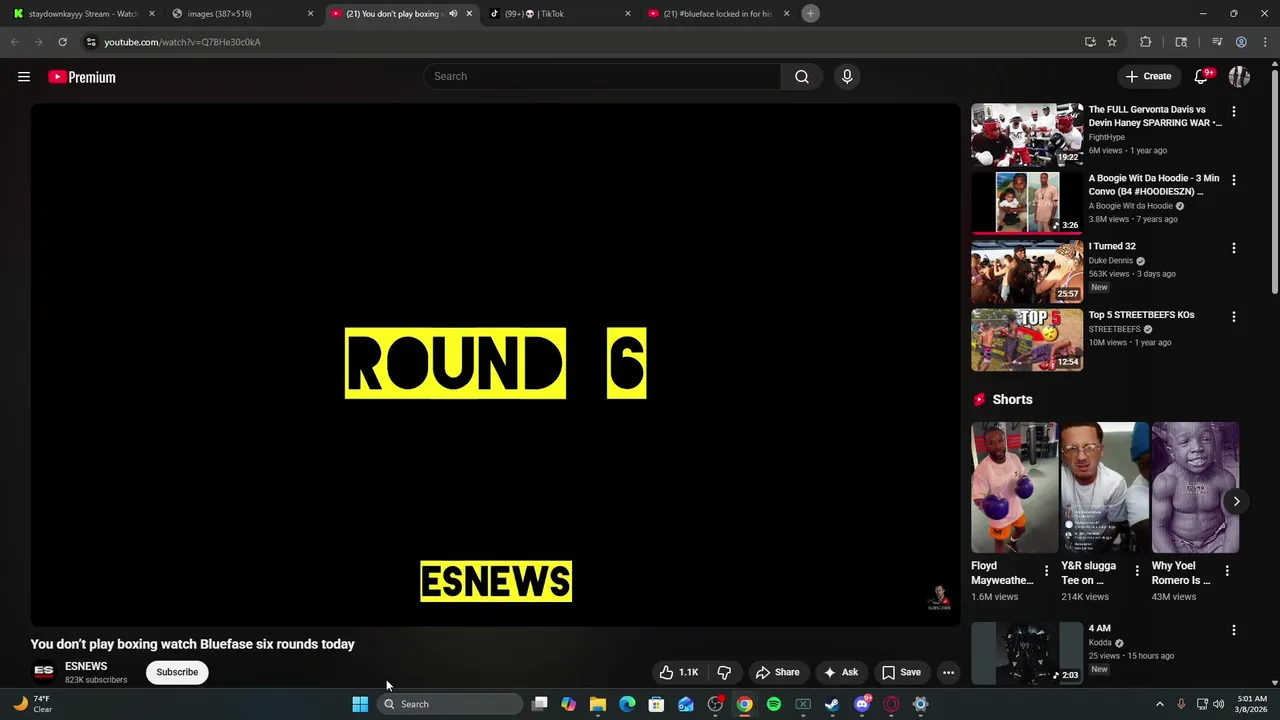Click the video player showing ROUND 6
The image size is (1280, 720).
tap(495, 365)
